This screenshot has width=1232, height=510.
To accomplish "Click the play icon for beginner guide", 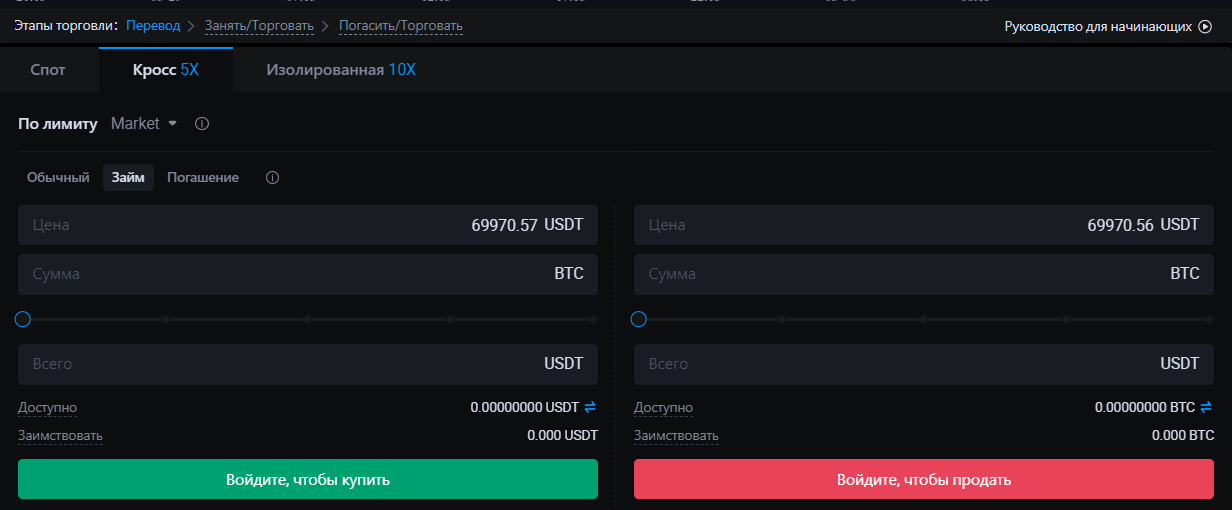I will (1205, 27).
